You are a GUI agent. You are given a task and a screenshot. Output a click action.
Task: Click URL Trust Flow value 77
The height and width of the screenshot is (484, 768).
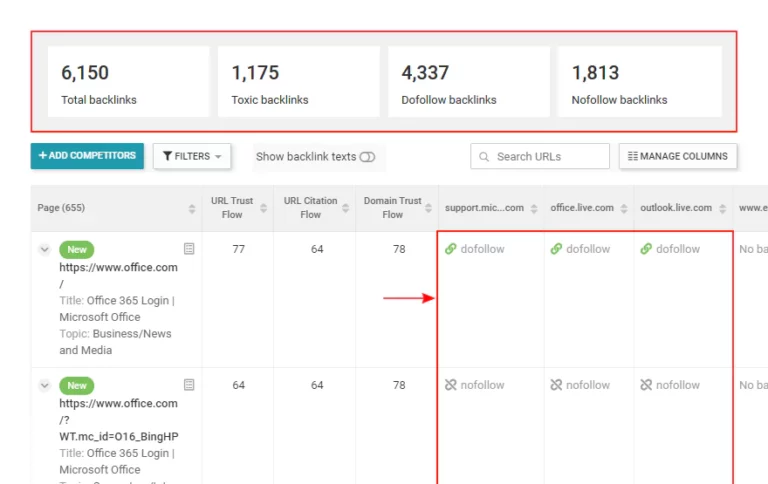[239, 249]
